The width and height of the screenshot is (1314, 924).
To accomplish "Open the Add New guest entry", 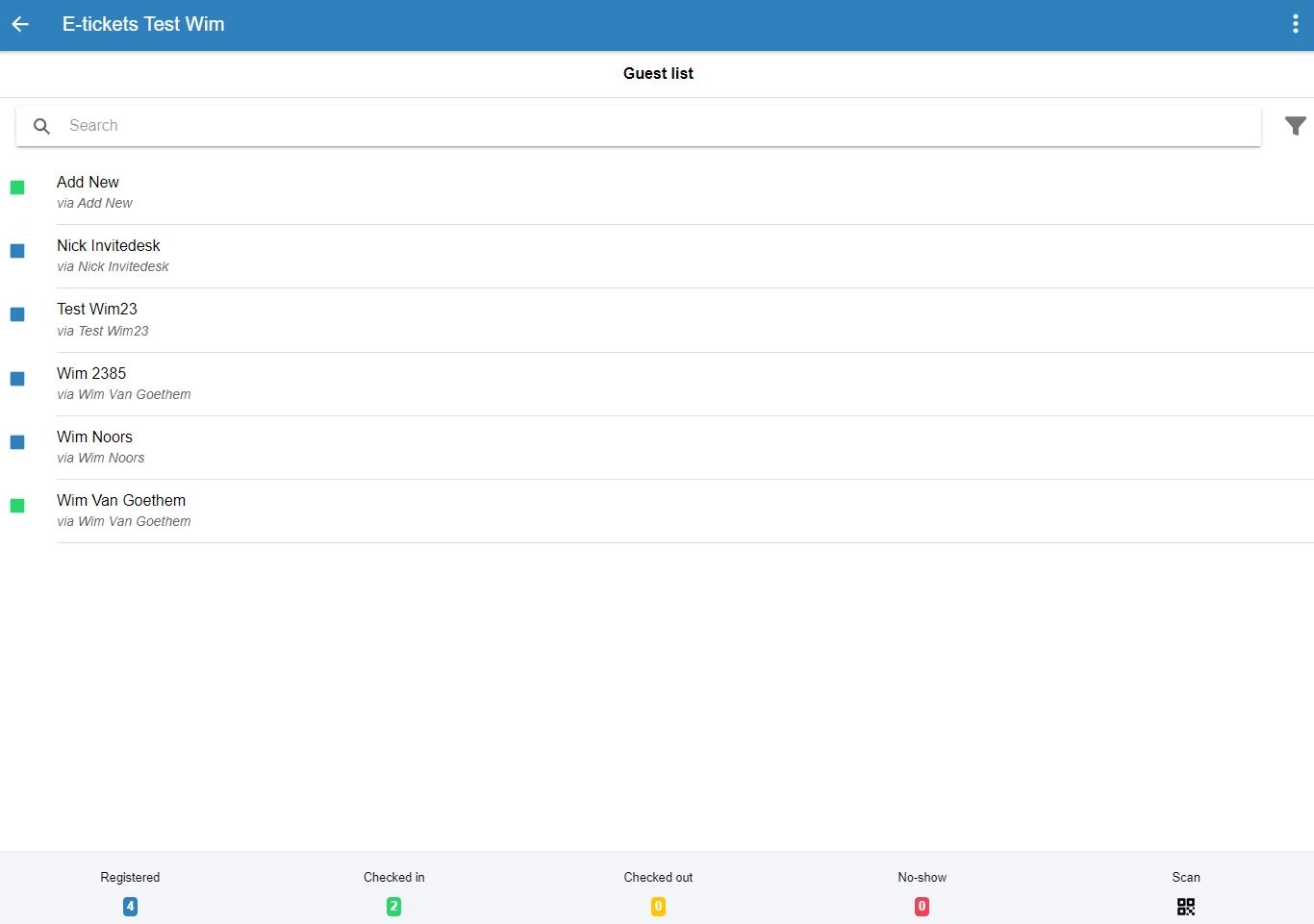I will pyautogui.click(x=657, y=192).
